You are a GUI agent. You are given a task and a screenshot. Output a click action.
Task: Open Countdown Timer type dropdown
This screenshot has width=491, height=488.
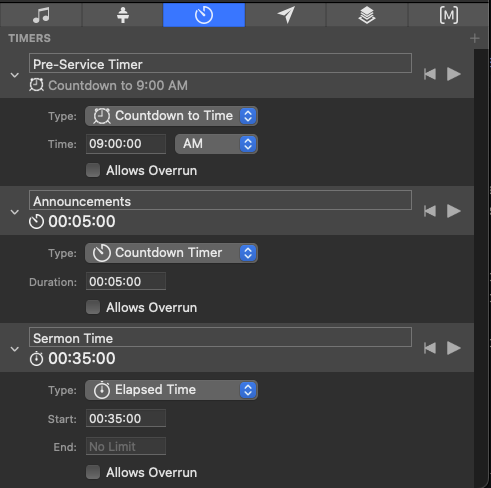point(171,253)
